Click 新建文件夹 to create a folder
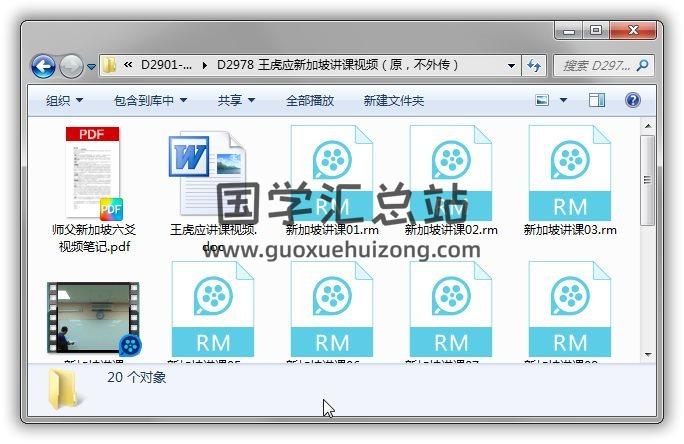684x444 pixels. click(x=393, y=101)
